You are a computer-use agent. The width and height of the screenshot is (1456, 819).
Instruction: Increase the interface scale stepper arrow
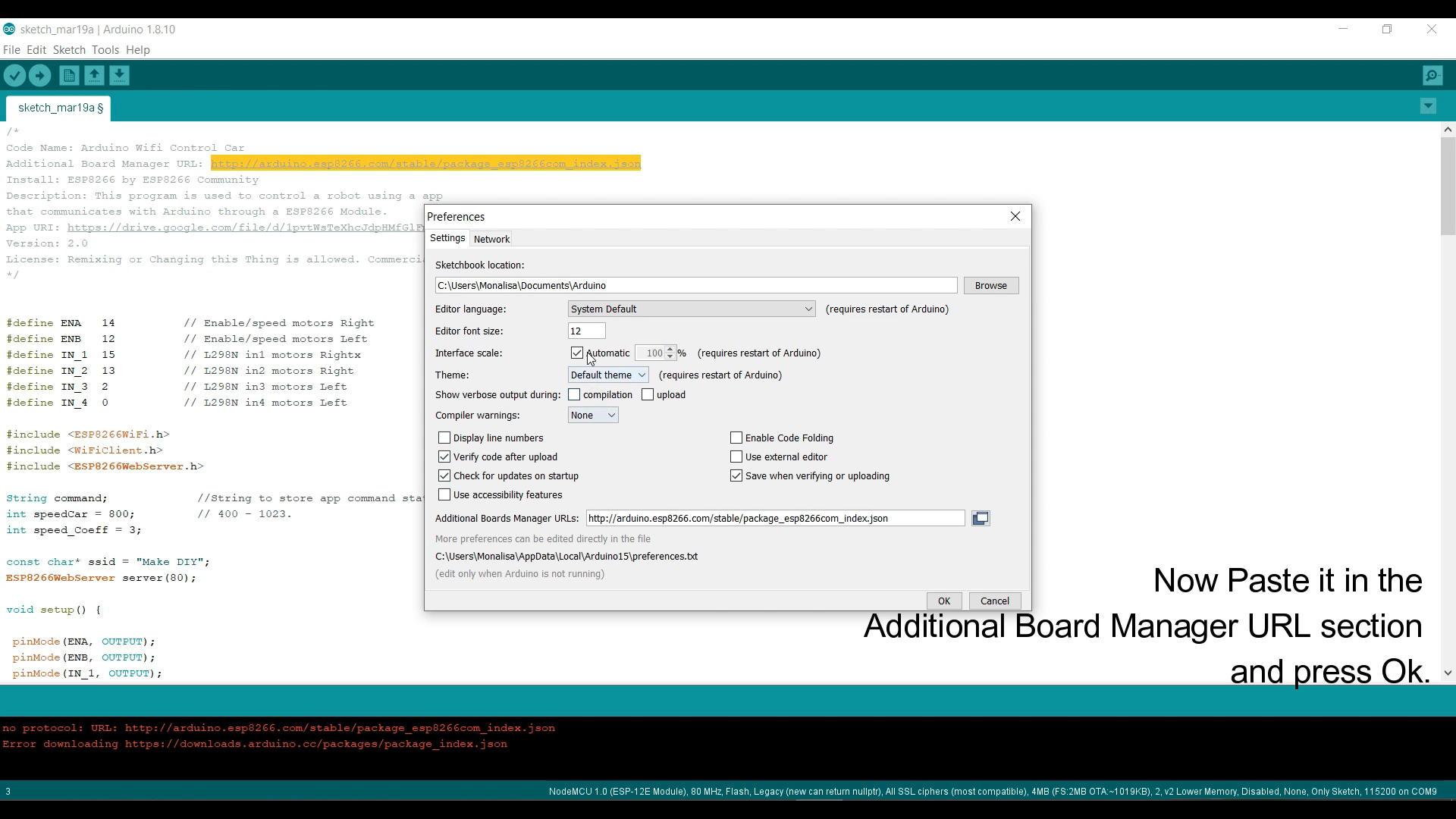pyautogui.click(x=670, y=350)
